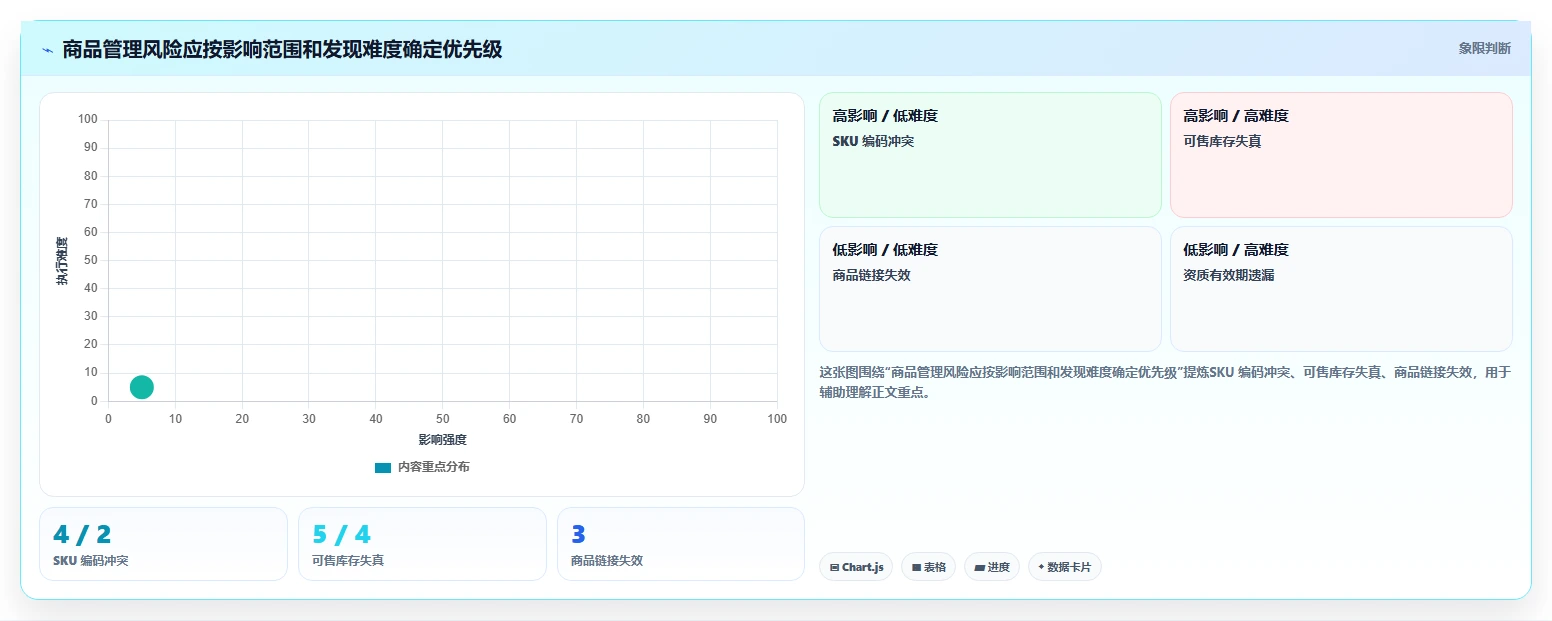1552x621 pixels.
Task: Click the 商品链接失效 text in quadrant card
Action: pos(871,275)
